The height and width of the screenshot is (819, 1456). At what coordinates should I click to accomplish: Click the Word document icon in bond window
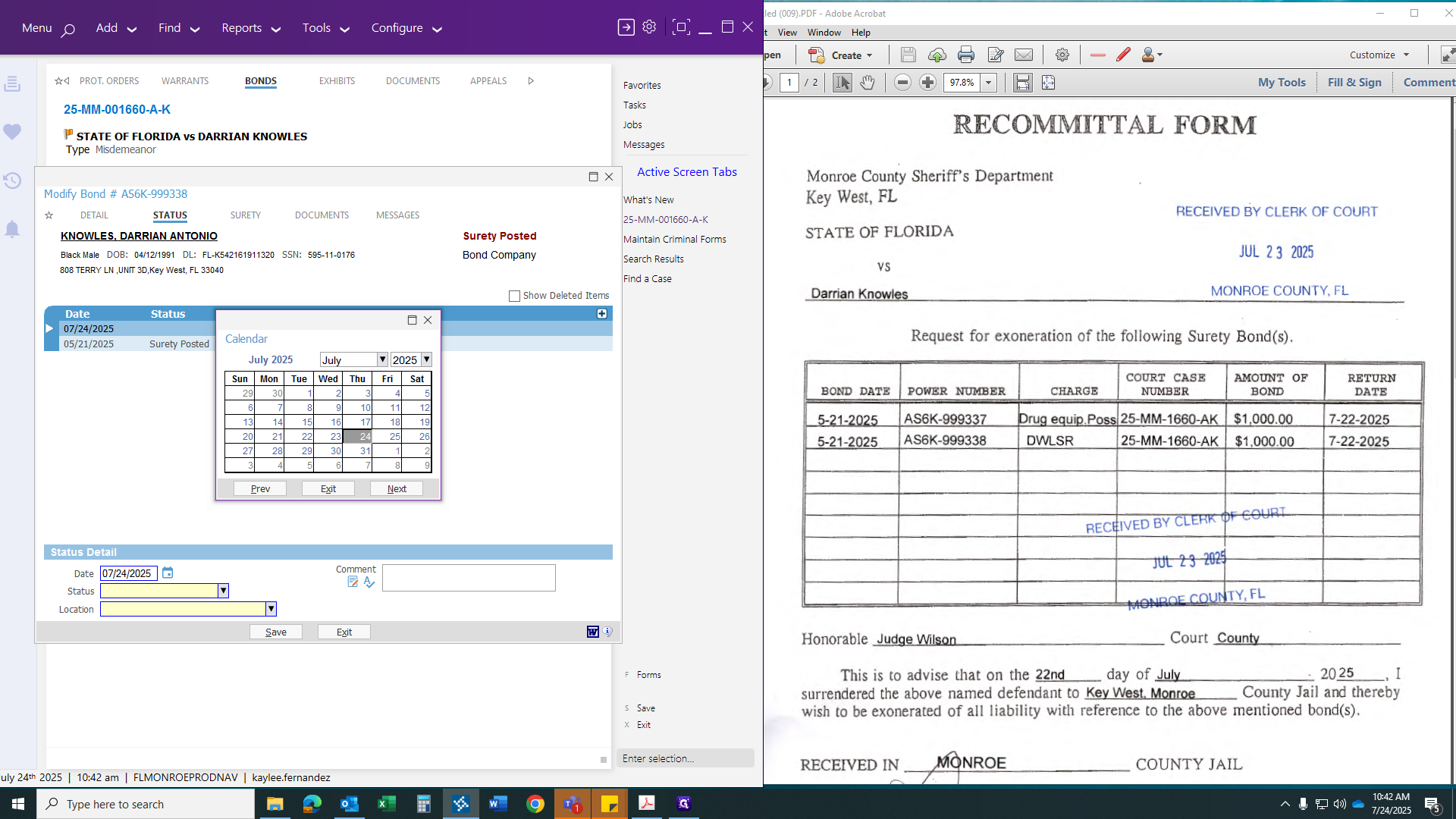point(593,632)
